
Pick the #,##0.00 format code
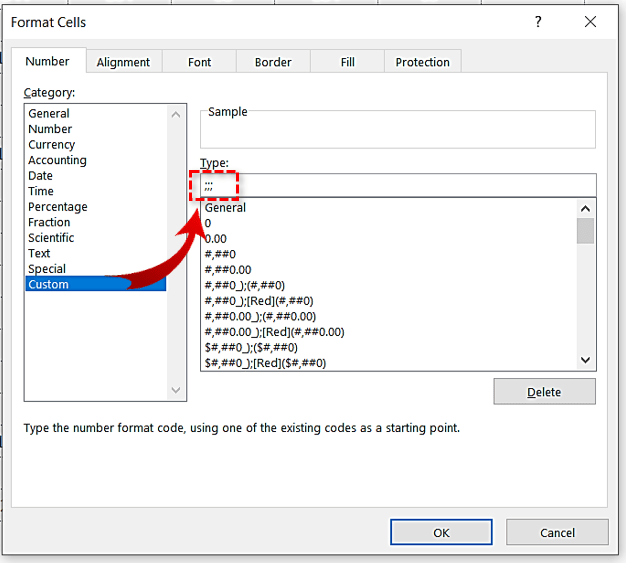(227, 270)
